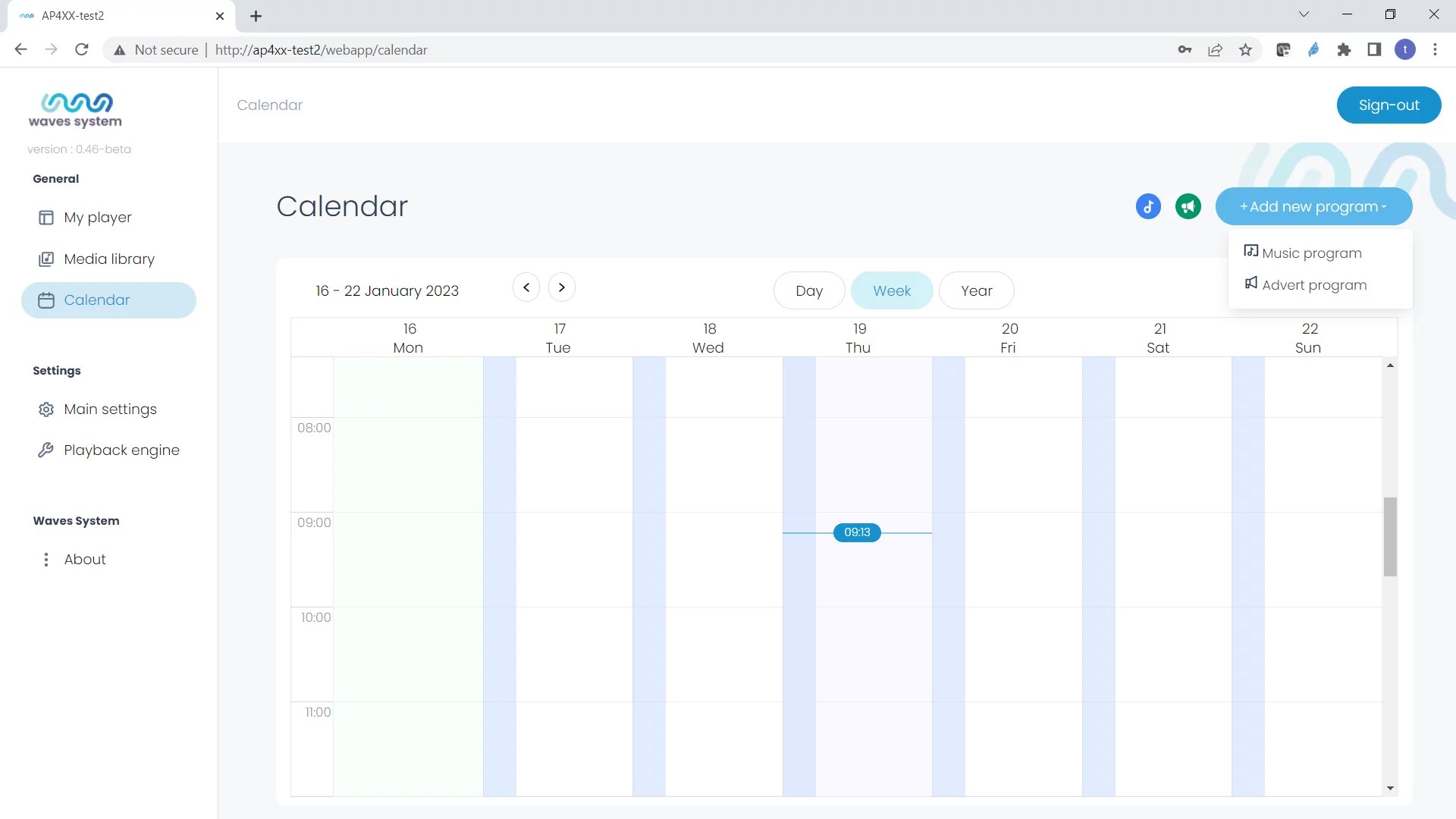Click the waves system logo

75,110
